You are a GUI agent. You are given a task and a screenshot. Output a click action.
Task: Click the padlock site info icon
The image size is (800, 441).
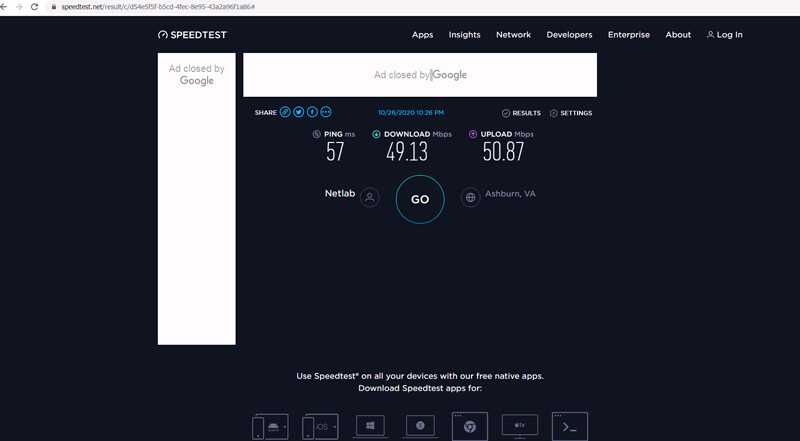[x=53, y=7]
